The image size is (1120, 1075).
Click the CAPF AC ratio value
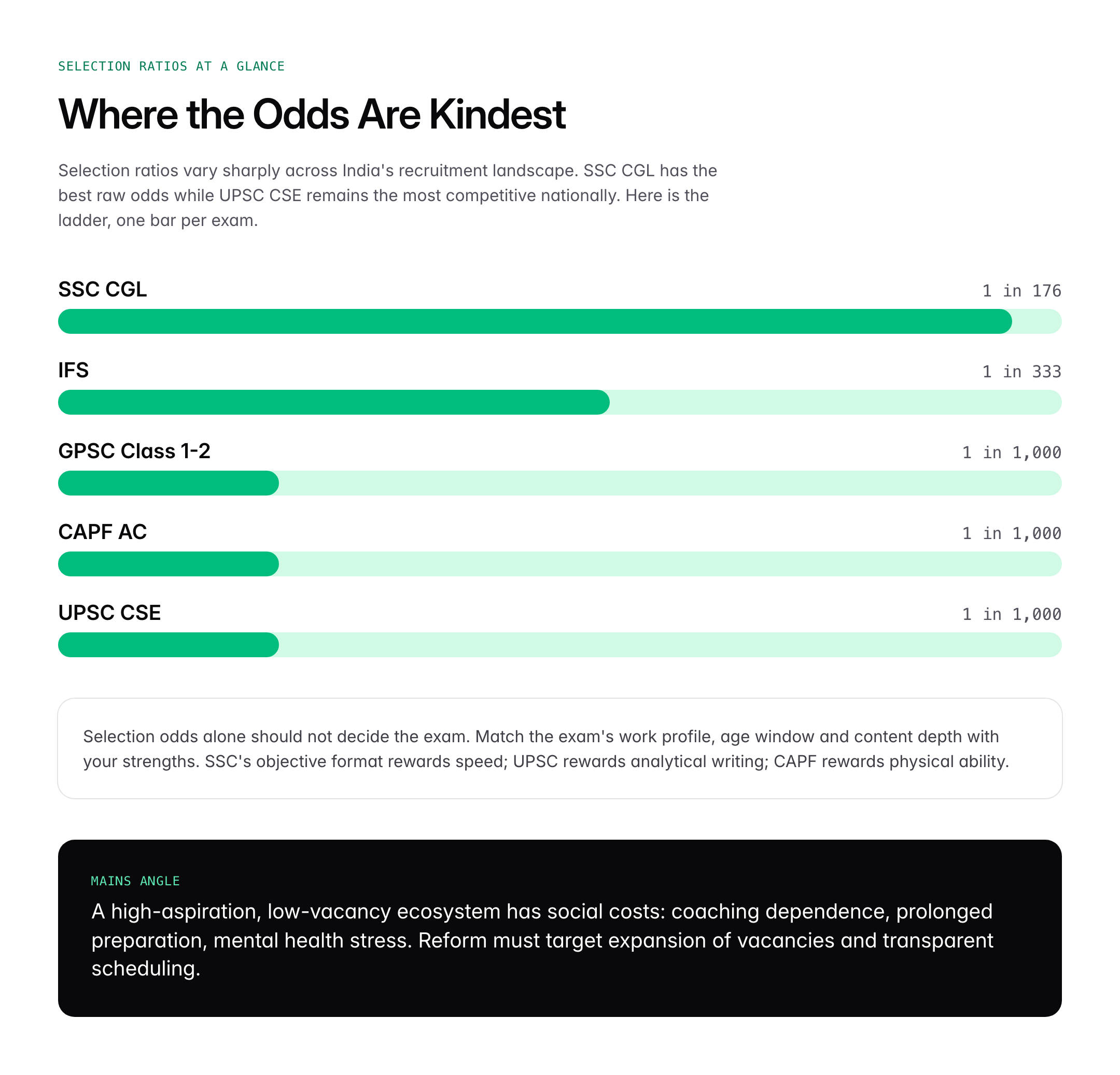[x=1011, y=533]
